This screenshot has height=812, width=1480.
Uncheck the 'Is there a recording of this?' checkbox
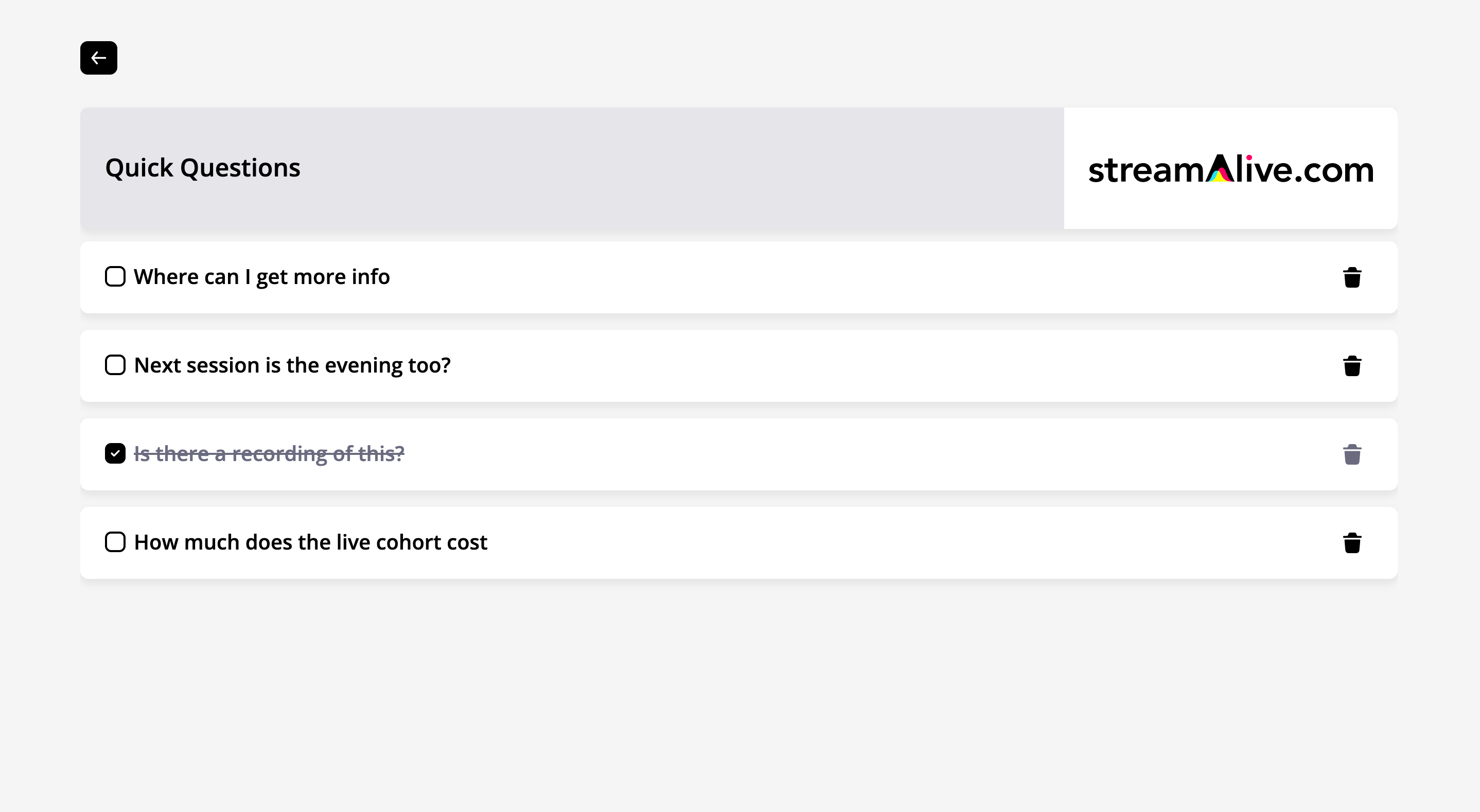(x=115, y=453)
